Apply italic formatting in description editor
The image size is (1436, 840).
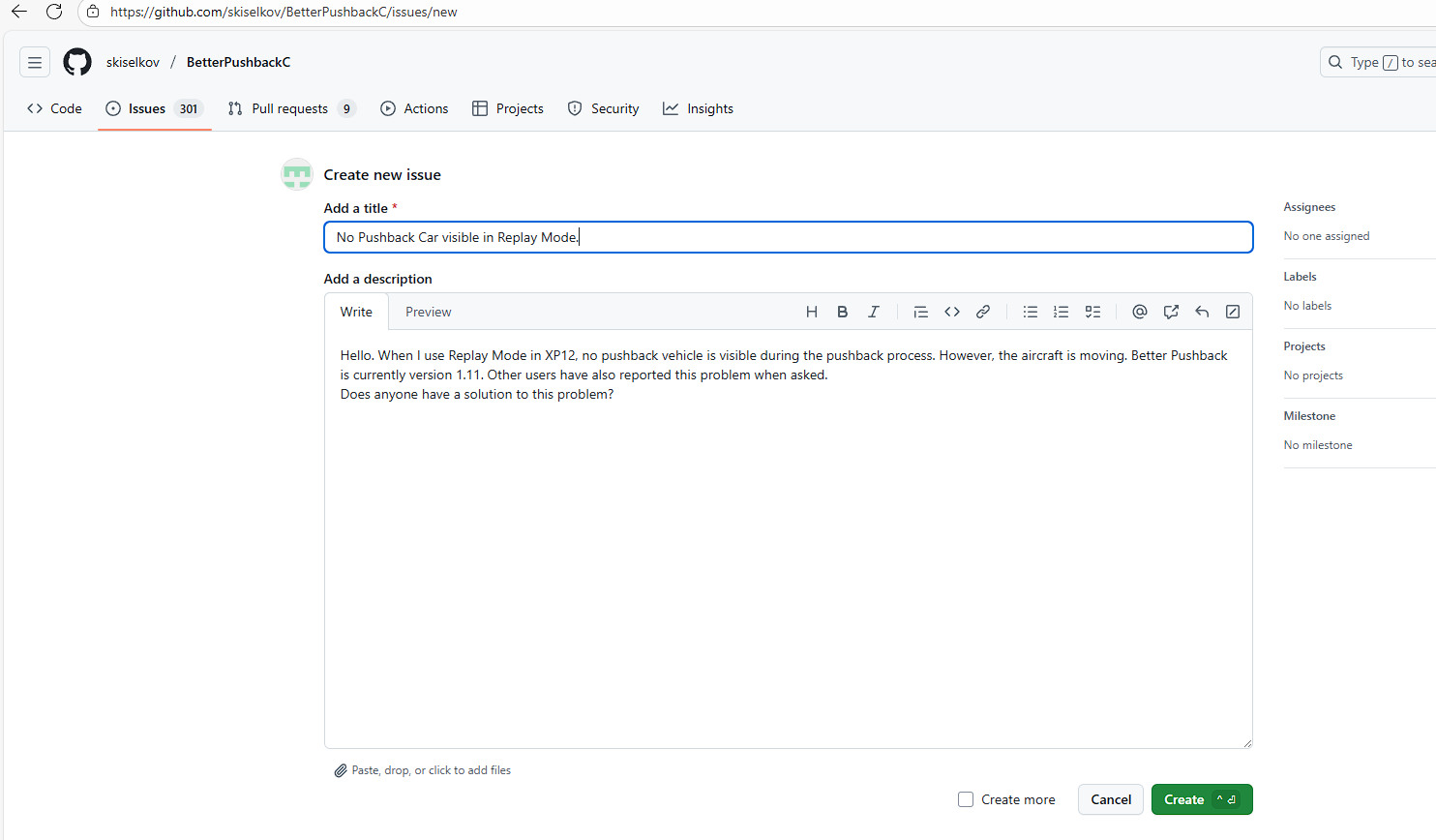click(874, 312)
